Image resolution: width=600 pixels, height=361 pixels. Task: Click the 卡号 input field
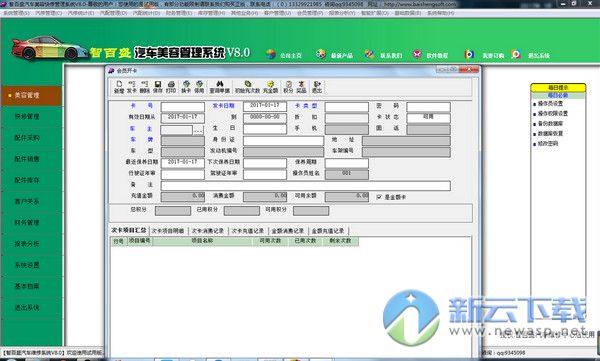click(x=183, y=107)
